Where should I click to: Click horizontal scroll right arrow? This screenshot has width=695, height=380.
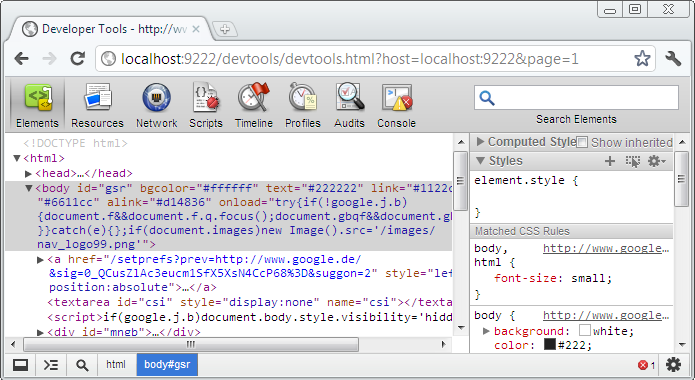coord(443,345)
